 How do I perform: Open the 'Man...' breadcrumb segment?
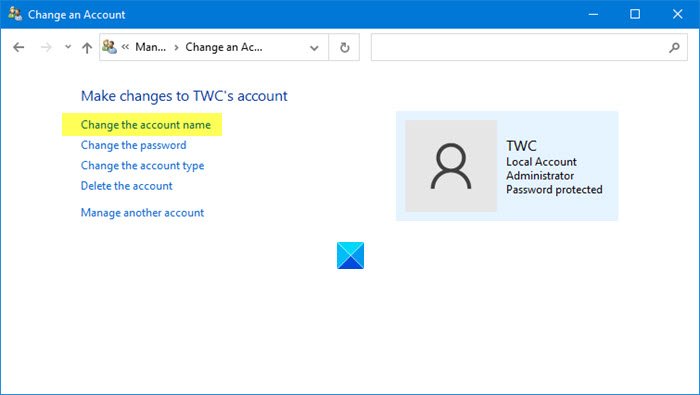(150, 47)
